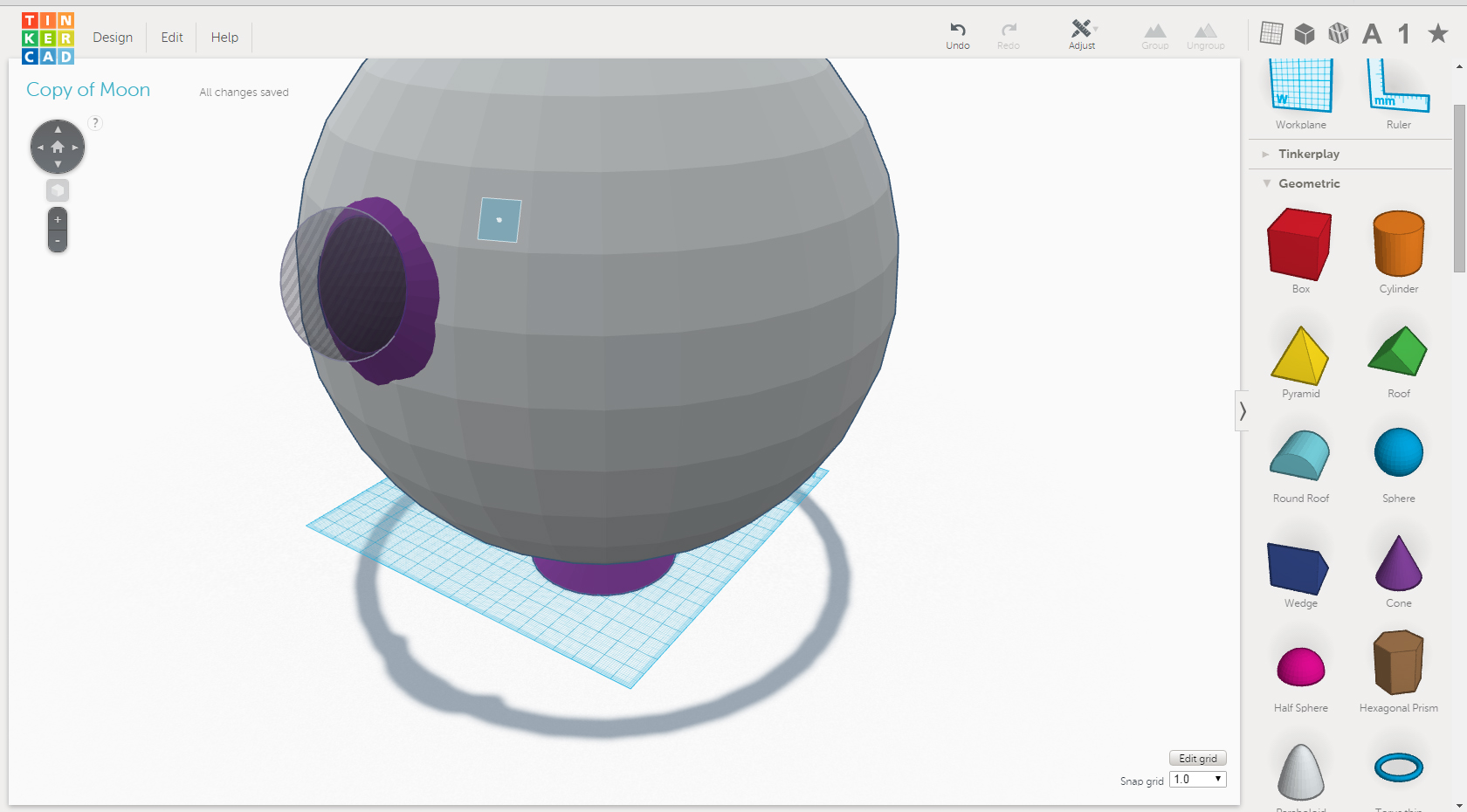Collapse the shapes side panel arrow
The width and height of the screenshot is (1467, 812).
[x=1243, y=411]
